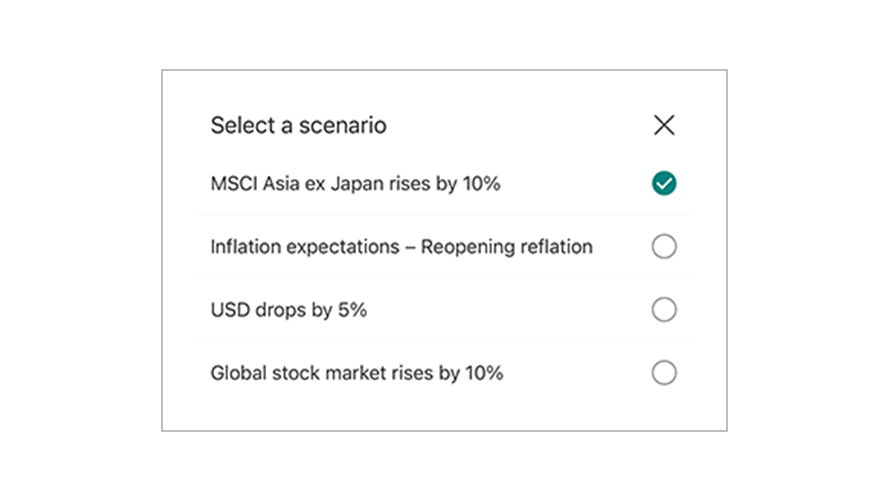
Task: Click the MSCI Asia scenario list entry
Action: [445, 183]
